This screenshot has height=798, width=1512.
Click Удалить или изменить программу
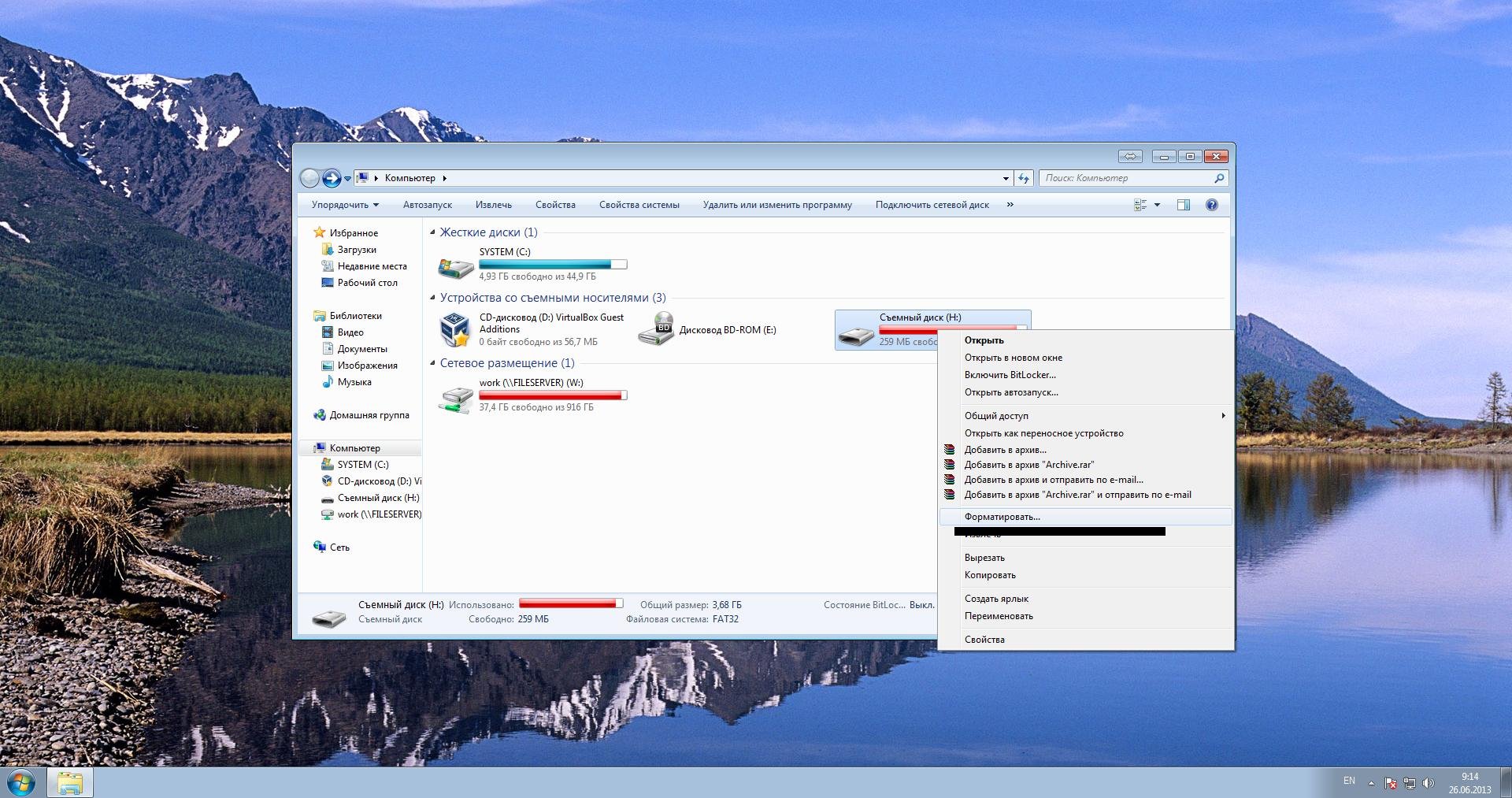coord(777,205)
